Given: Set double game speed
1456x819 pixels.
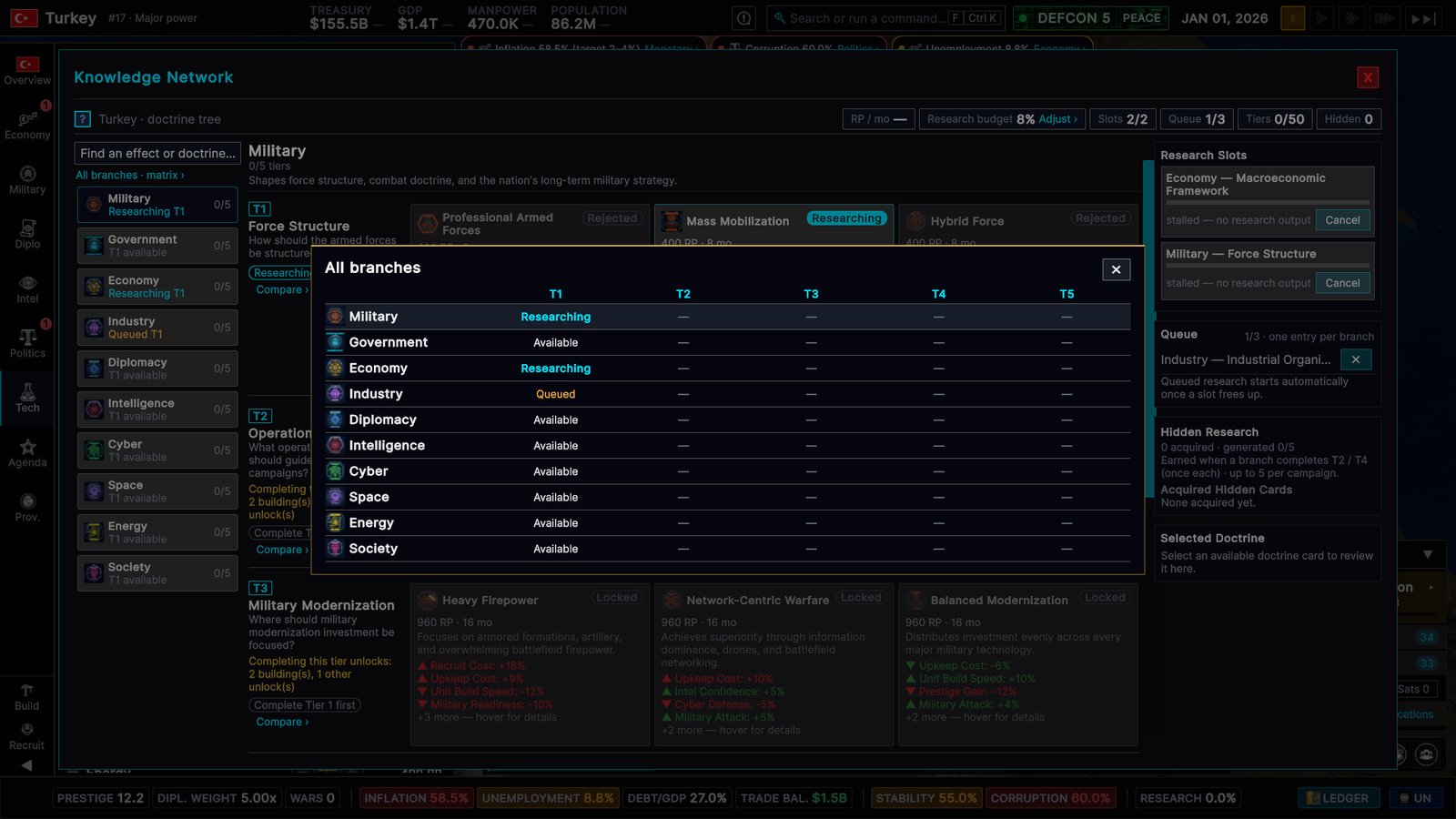Looking at the screenshot, I should [x=1352, y=18].
